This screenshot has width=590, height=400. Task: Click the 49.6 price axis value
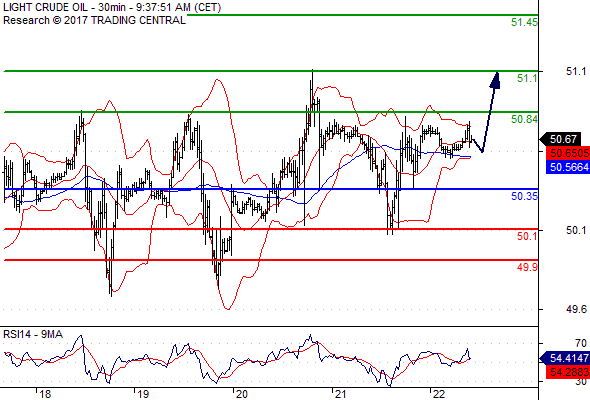tap(576, 309)
